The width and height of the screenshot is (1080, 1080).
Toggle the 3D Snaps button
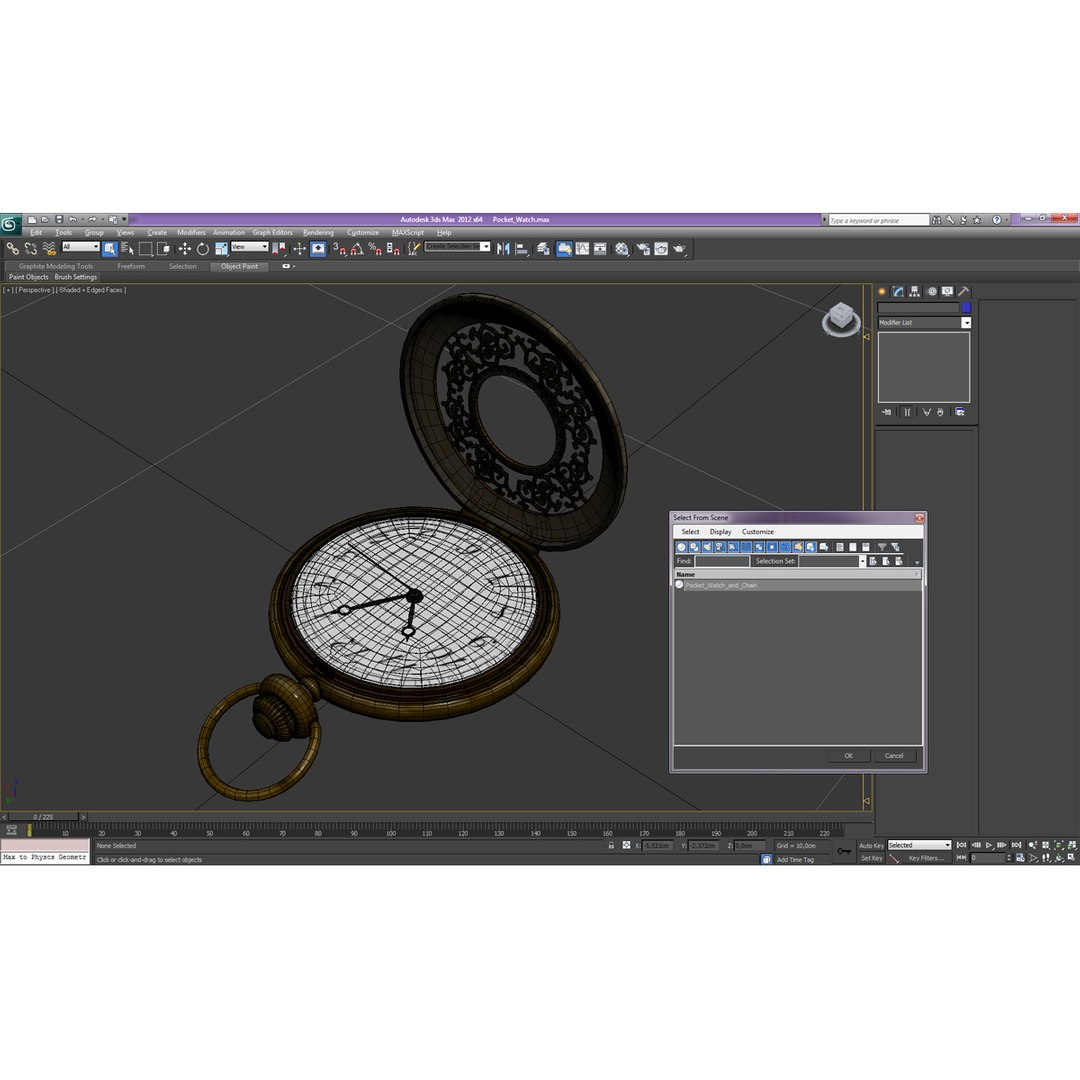340,249
